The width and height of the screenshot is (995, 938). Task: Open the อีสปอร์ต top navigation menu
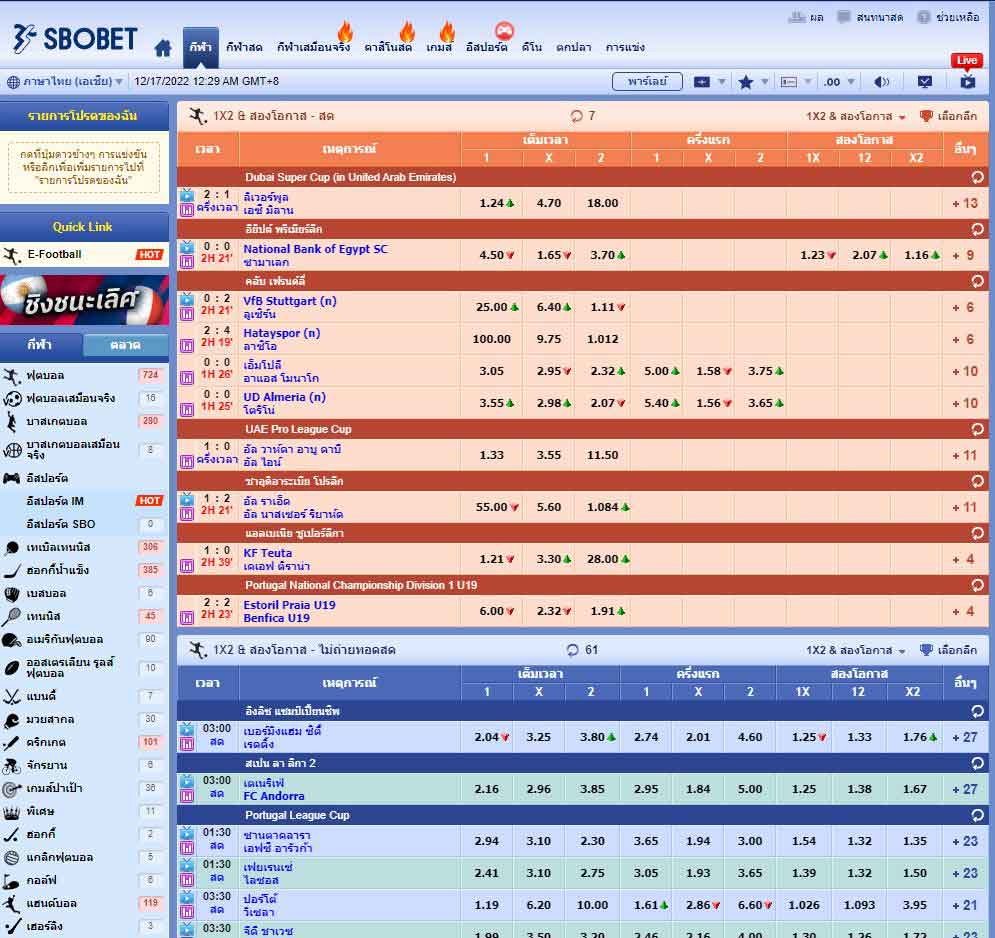click(x=487, y=47)
